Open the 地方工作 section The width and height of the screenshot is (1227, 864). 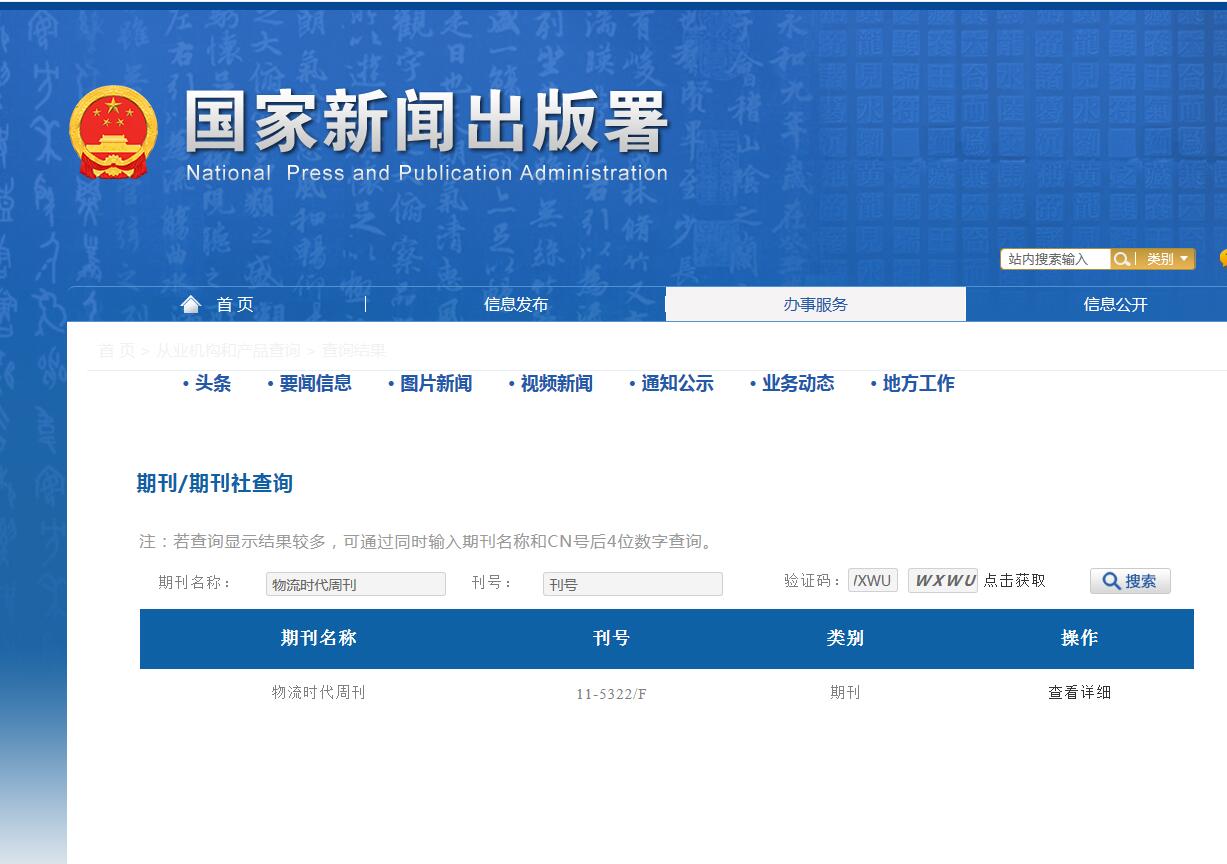tap(918, 383)
